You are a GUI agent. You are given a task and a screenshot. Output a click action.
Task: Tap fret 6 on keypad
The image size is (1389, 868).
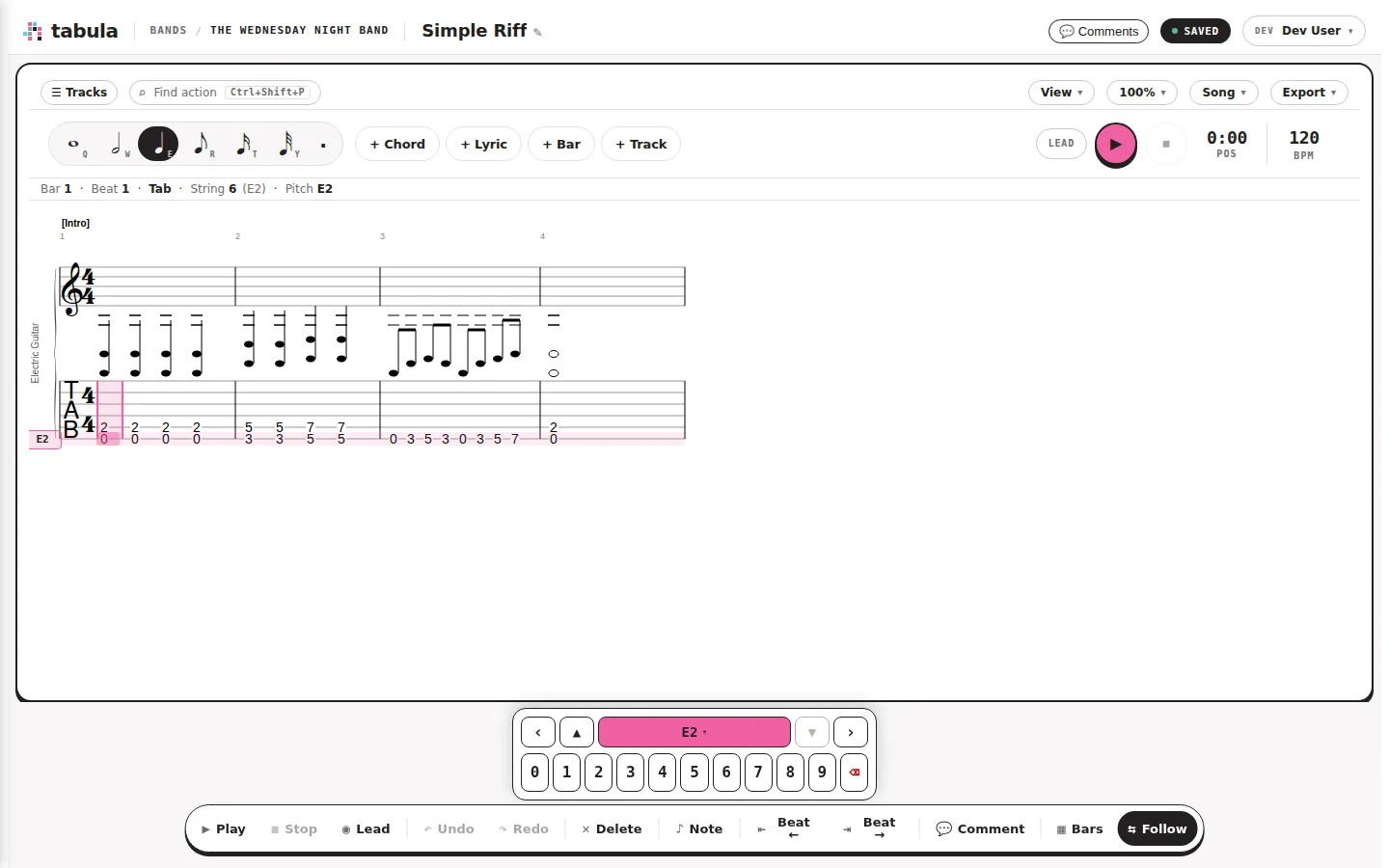click(726, 773)
